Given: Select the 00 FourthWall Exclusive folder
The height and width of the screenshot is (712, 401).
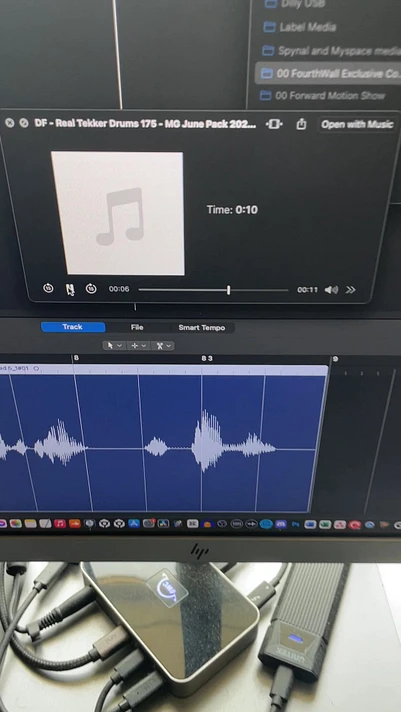Looking at the screenshot, I should pos(328,73).
